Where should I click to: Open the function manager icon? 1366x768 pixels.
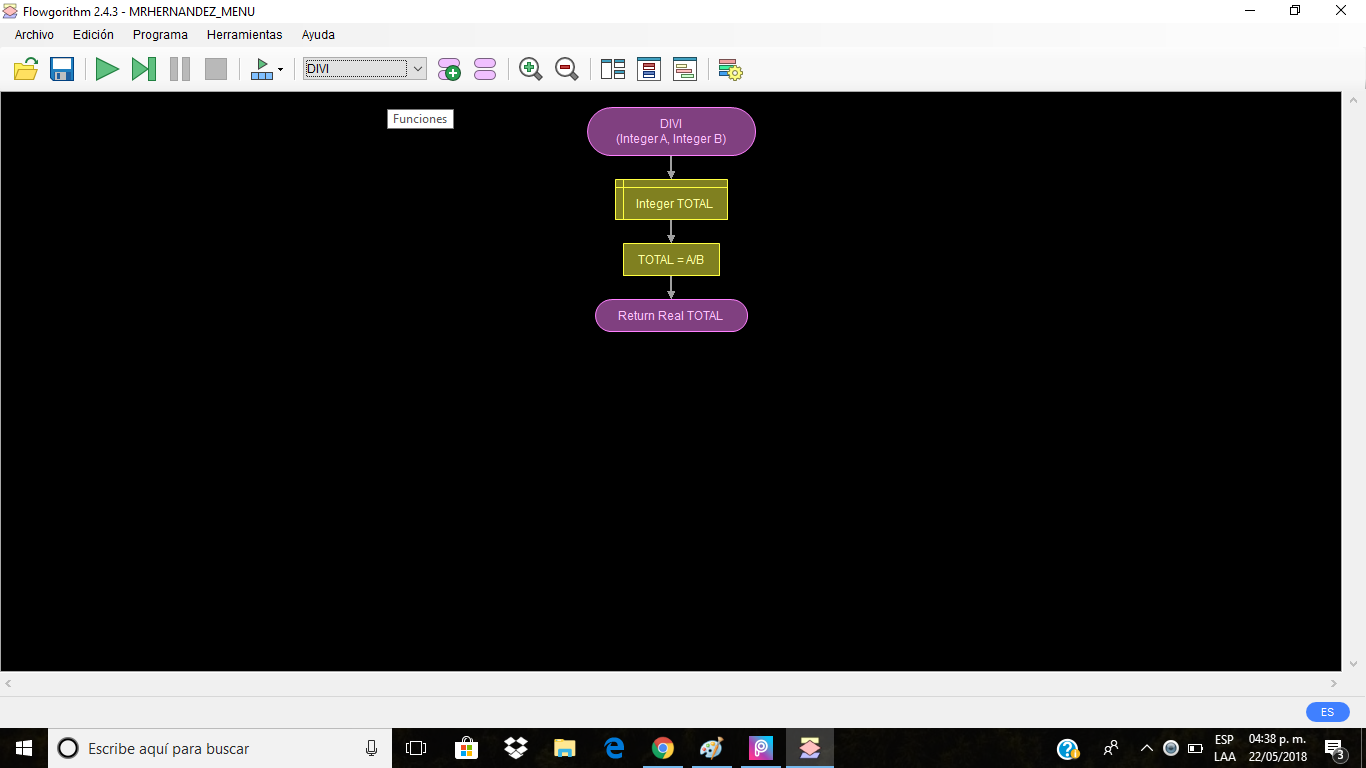(484, 69)
